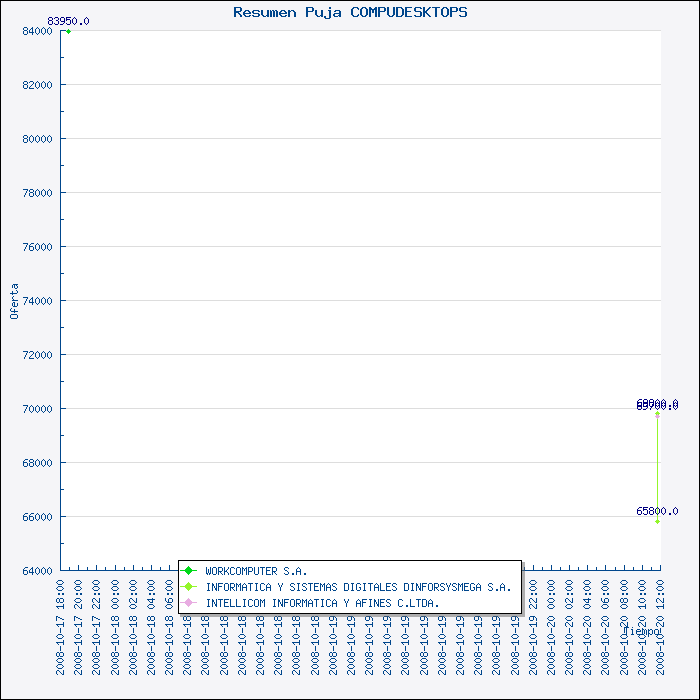
Task: Click the INTELLICOM INFORMATICA Y AFINES legend label
Action: (322, 603)
